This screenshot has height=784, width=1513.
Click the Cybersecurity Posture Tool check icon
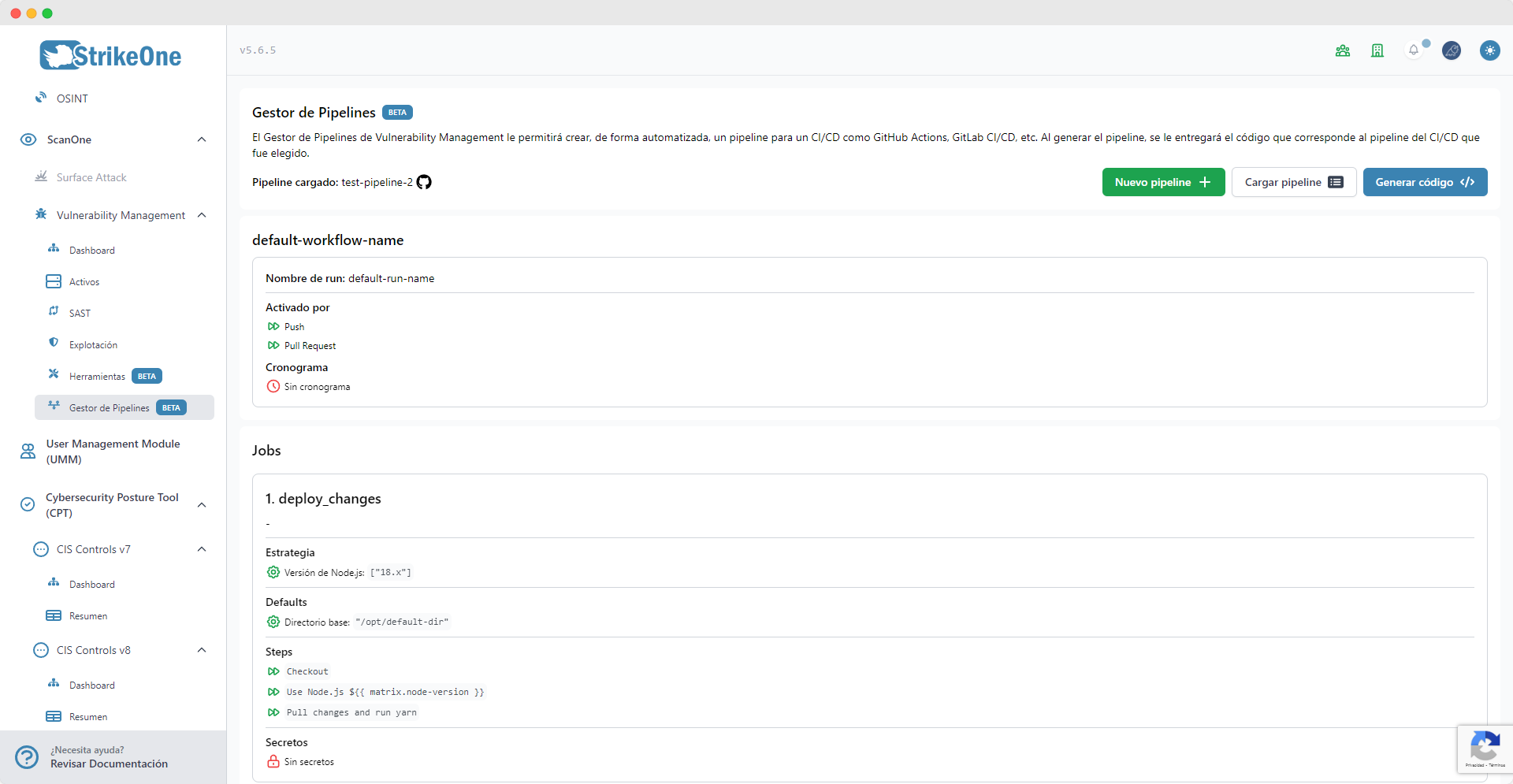tap(28, 504)
